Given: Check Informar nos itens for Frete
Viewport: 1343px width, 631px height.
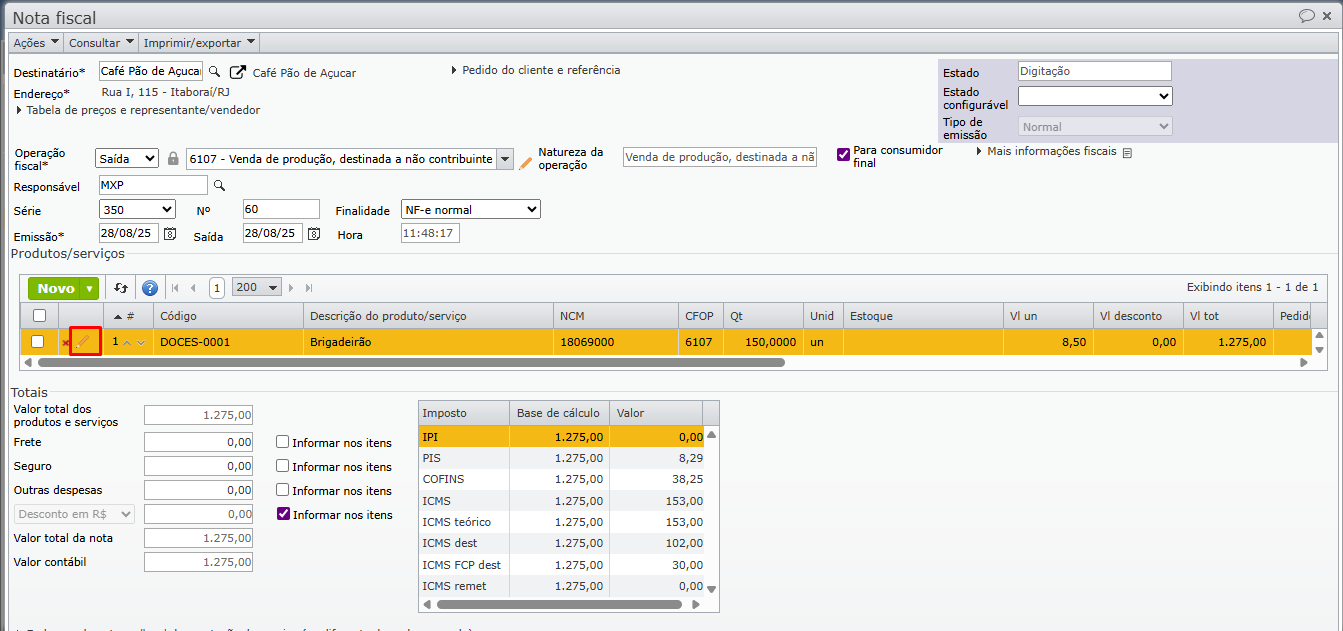Looking at the screenshot, I should [283, 442].
